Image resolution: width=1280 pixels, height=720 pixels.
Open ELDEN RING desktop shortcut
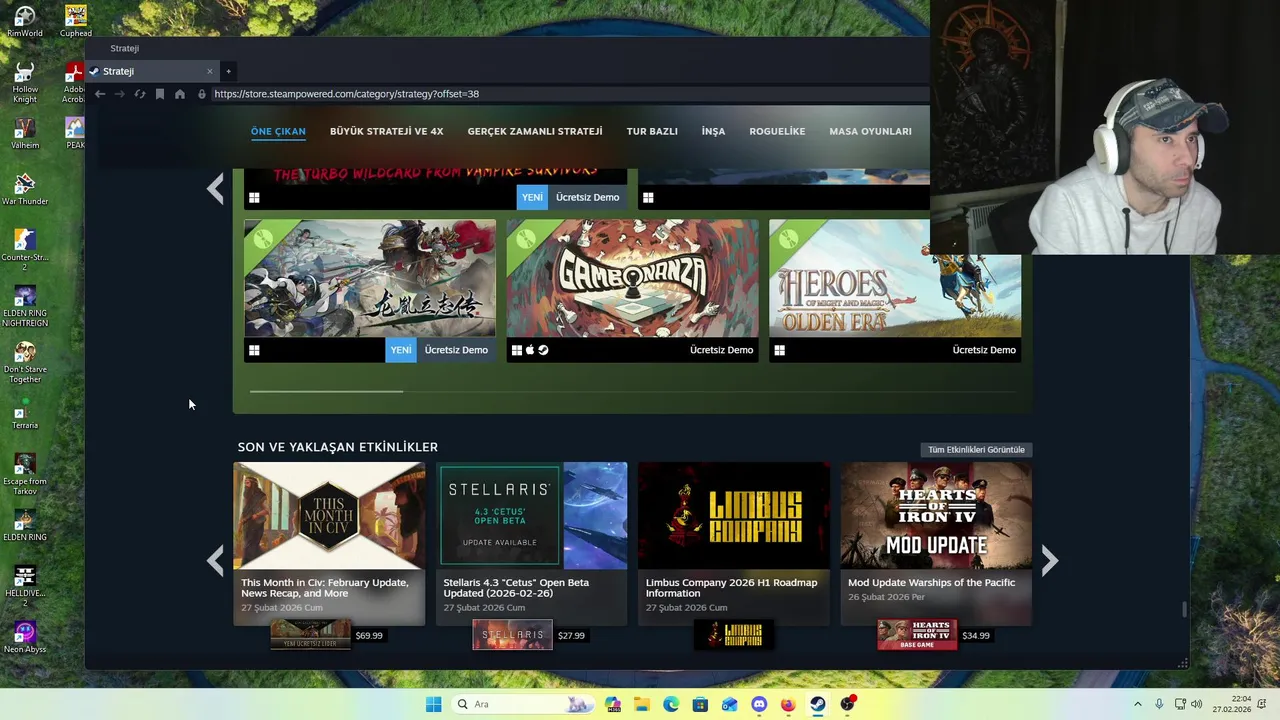point(25,526)
